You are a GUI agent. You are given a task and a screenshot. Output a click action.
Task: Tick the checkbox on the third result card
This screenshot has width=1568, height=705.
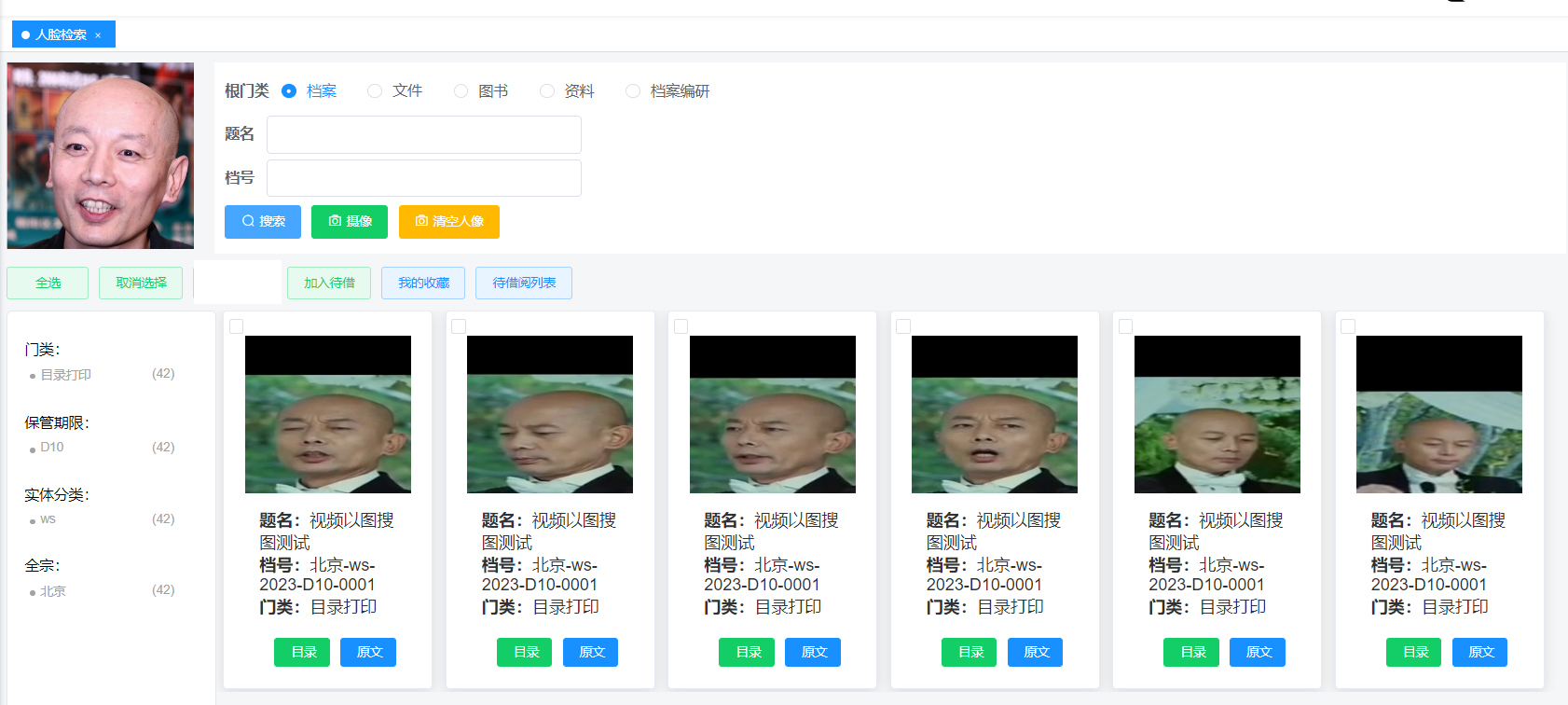point(681,326)
